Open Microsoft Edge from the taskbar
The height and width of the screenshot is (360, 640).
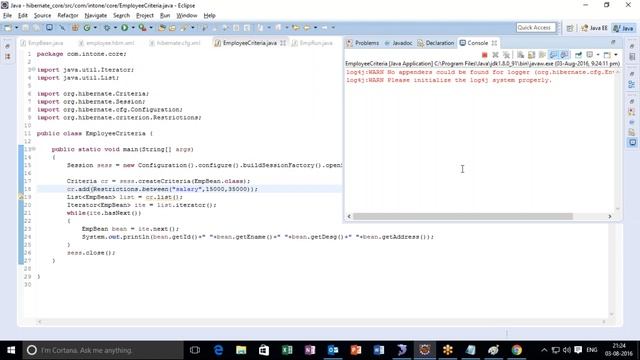pos(218,350)
